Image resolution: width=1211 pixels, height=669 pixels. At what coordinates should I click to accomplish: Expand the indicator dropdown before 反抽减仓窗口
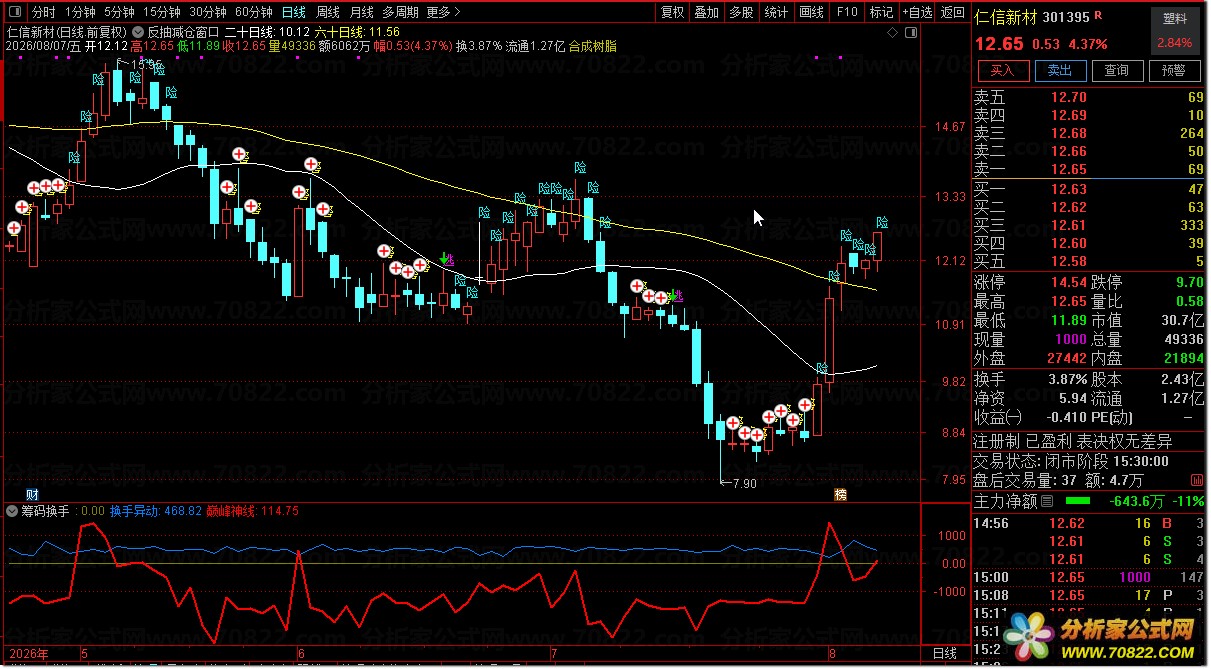point(139,32)
